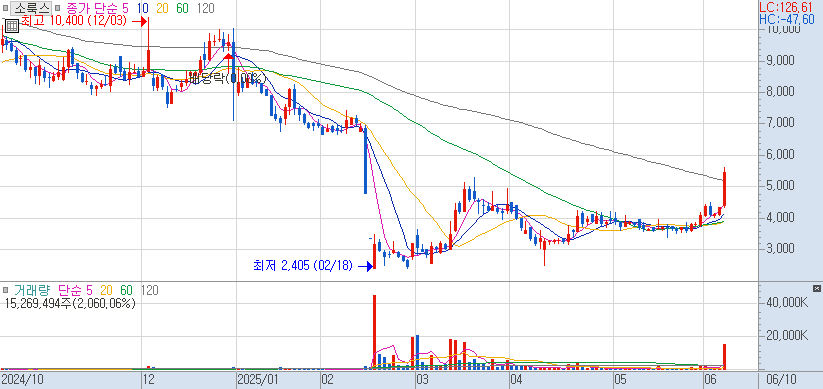This screenshot has height=389, width=823.
Task: Toggle the square marker before 종가 단순
Action: point(58,8)
